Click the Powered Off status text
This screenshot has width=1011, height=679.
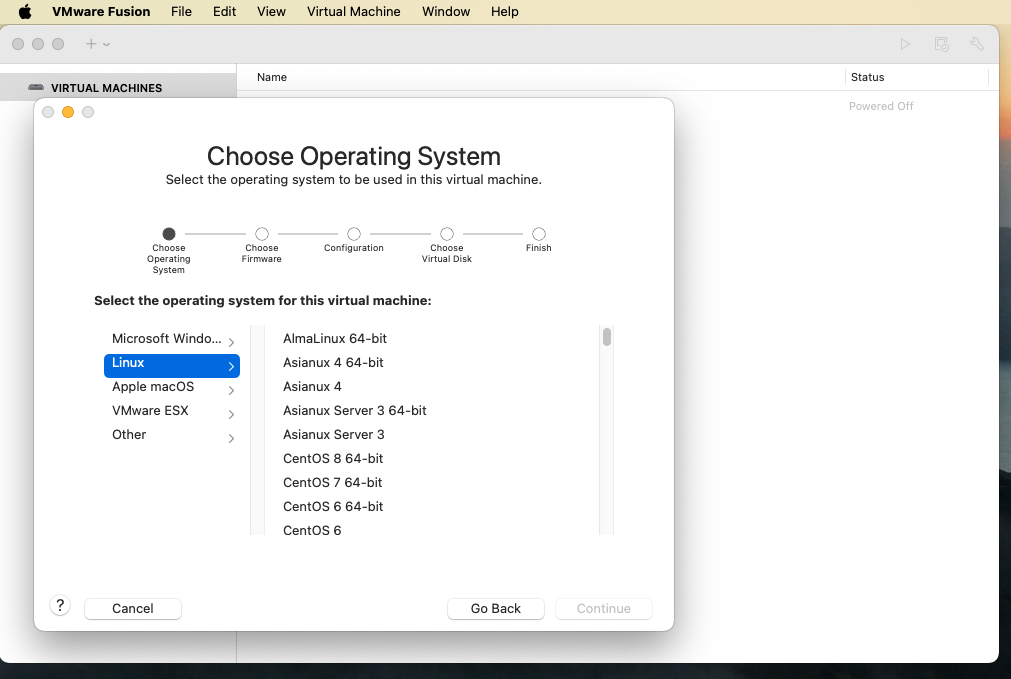click(x=881, y=106)
